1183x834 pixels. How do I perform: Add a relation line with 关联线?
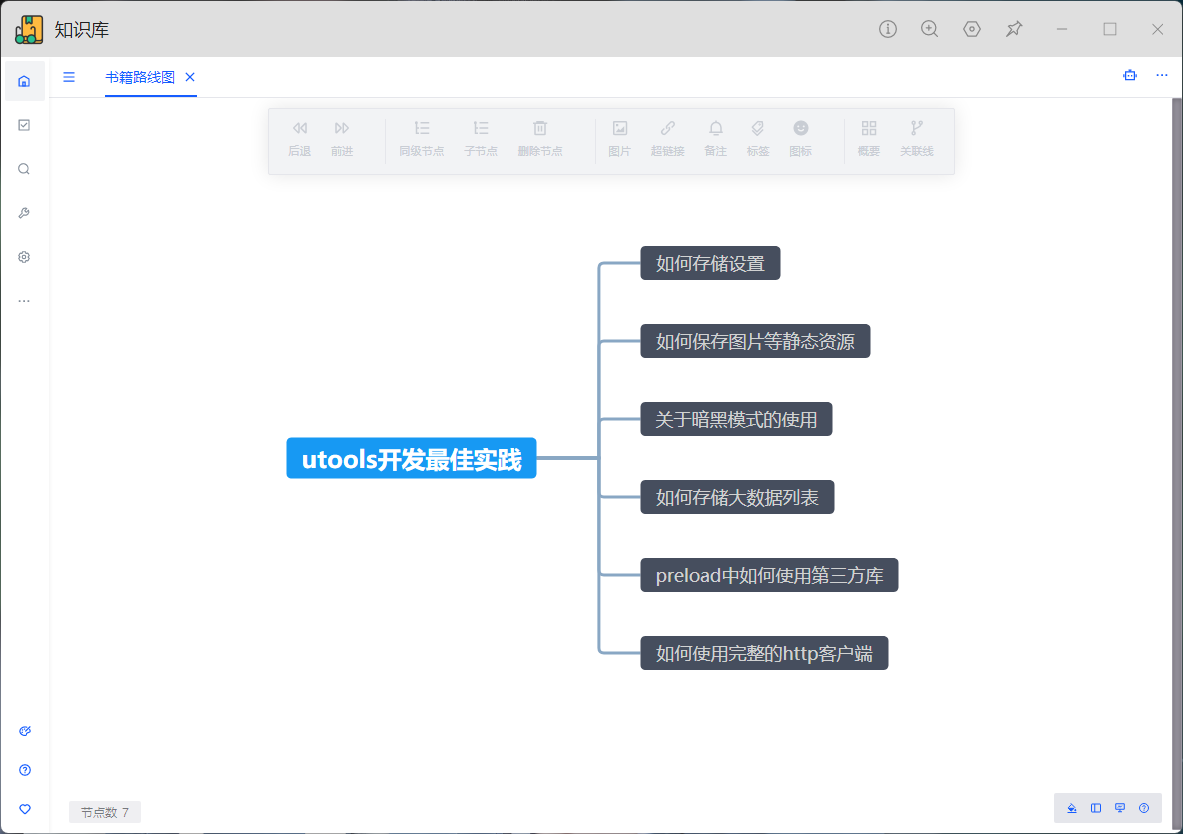click(x=917, y=139)
